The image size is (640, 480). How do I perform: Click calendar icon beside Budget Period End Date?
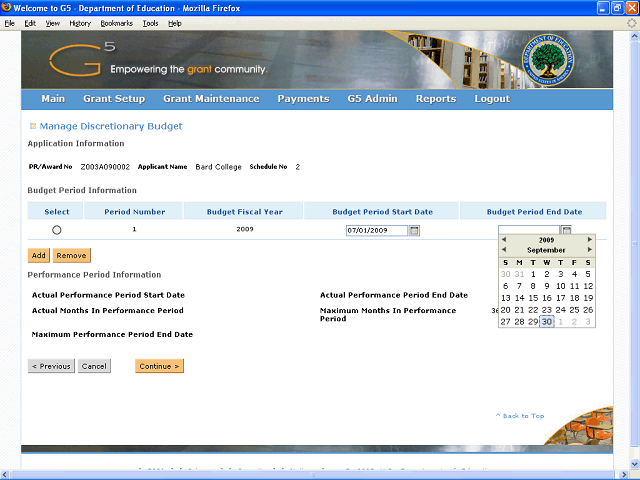[x=566, y=230]
